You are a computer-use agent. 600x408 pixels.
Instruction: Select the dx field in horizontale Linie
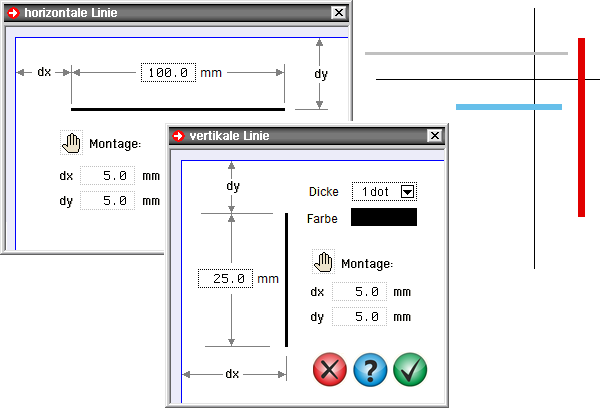[107, 175]
